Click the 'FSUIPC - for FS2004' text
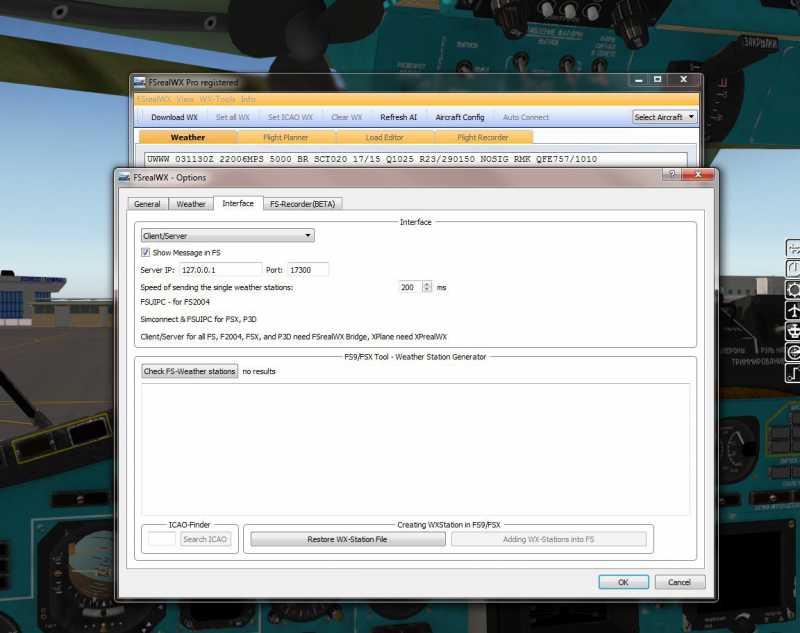This screenshot has height=633, width=800. [x=175, y=302]
